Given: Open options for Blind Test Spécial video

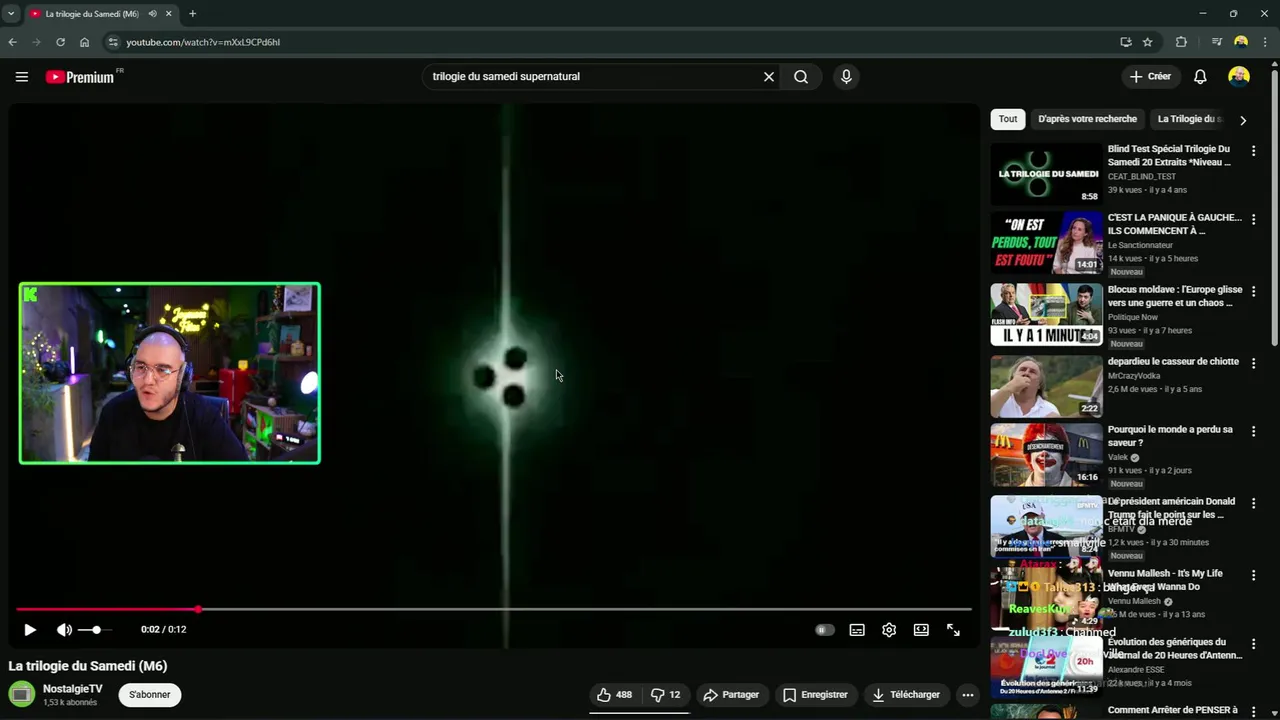Looking at the screenshot, I should pyautogui.click(x=1253, y=151).
